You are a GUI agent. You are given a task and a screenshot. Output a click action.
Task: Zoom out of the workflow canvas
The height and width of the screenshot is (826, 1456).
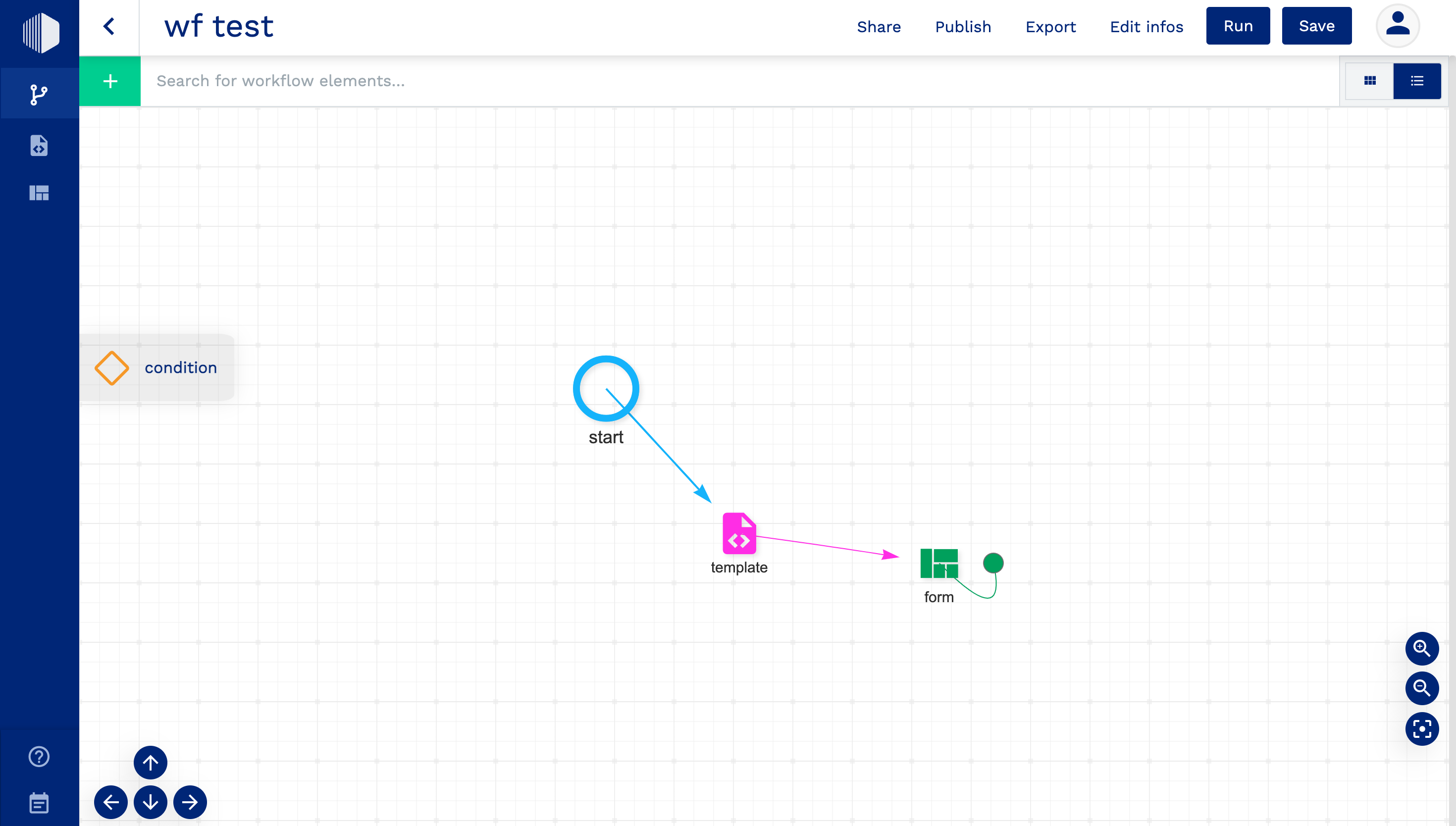pos(1421,688)
